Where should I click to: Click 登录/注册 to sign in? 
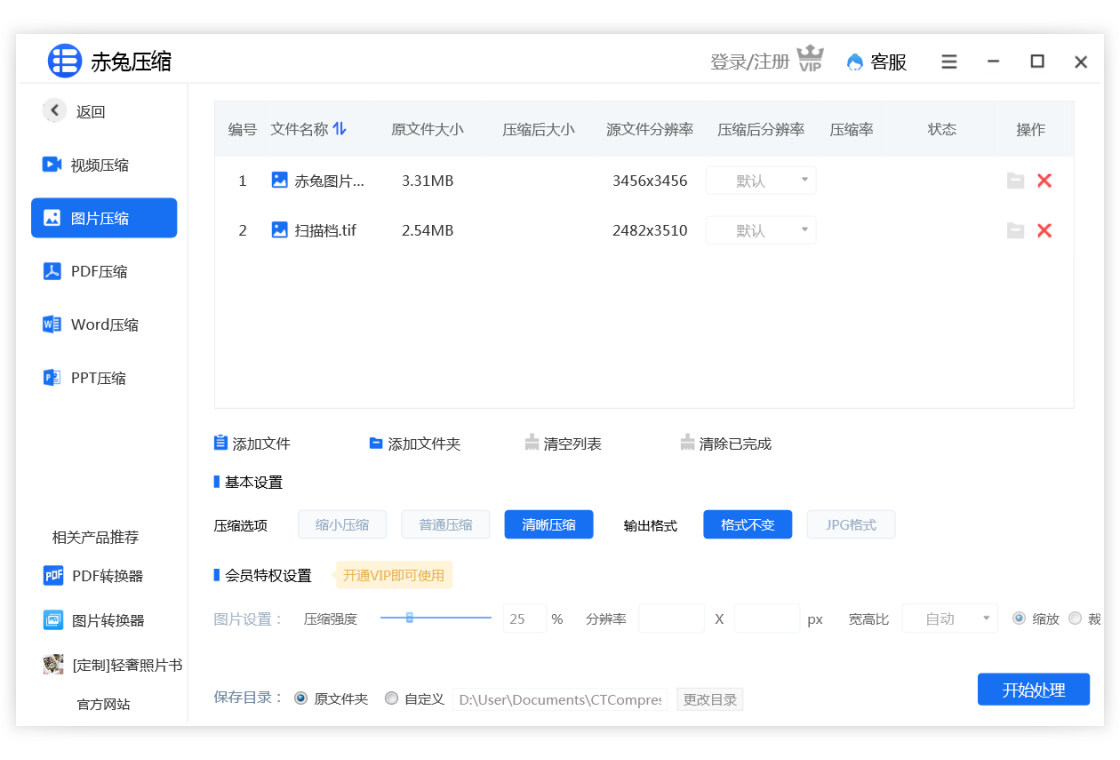[x=749, y=62]
